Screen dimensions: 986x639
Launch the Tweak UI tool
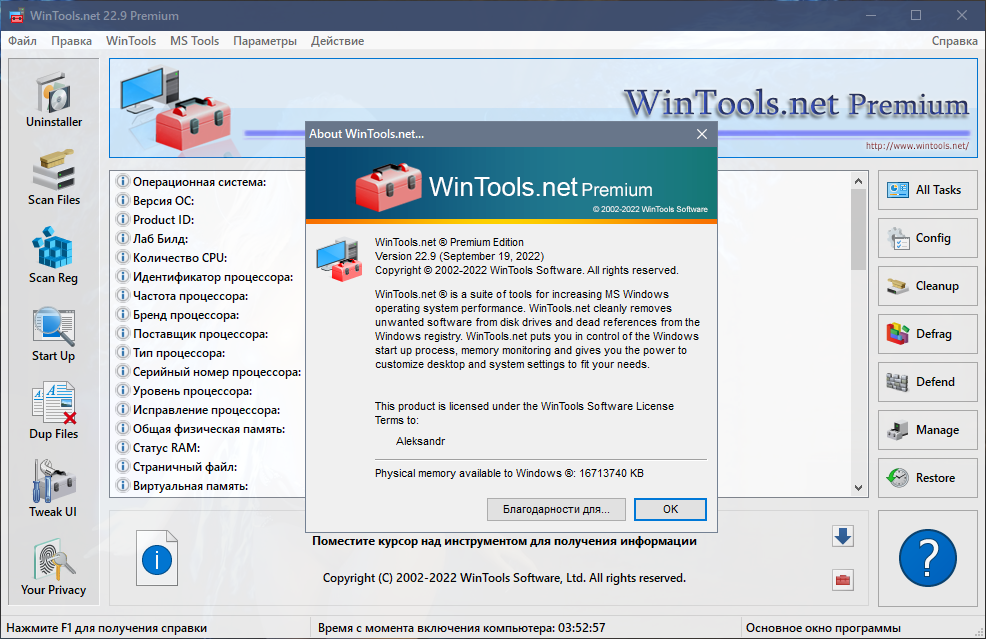point(53,490)
